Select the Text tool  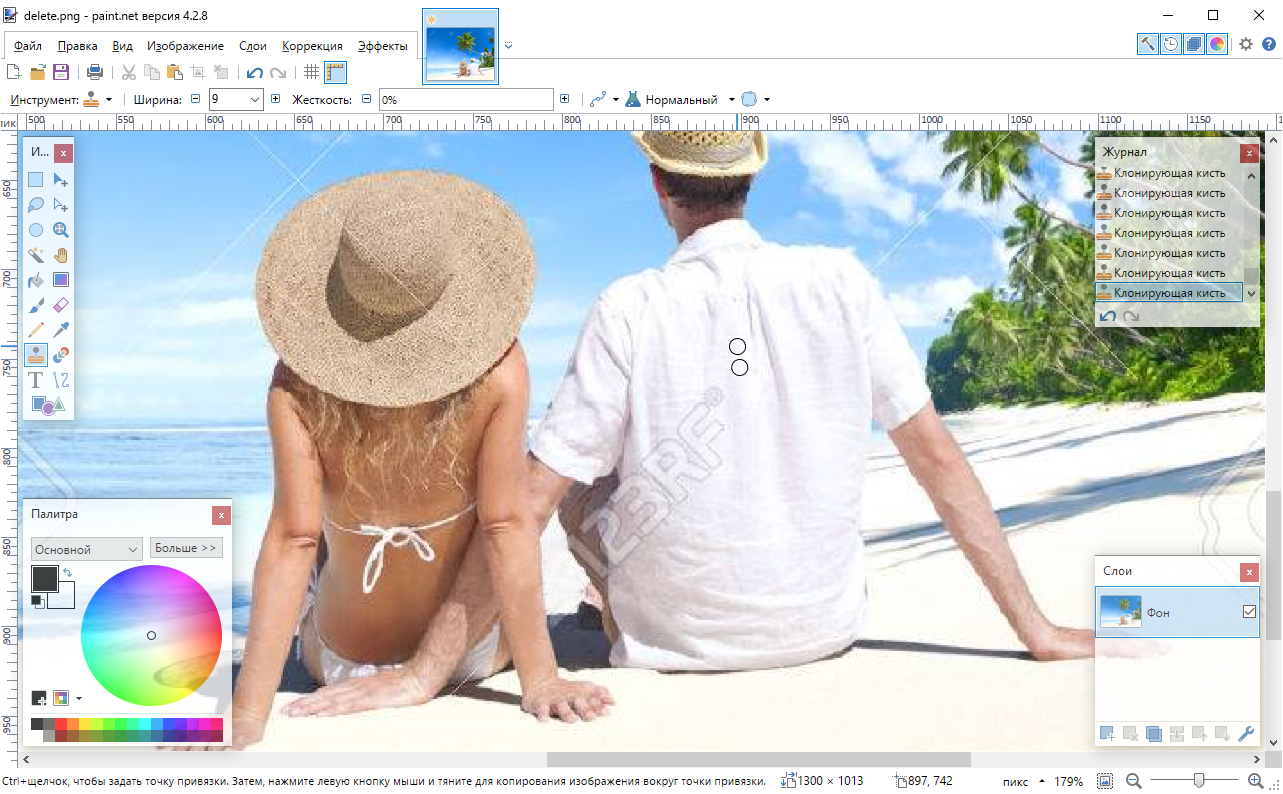(36, 379)
